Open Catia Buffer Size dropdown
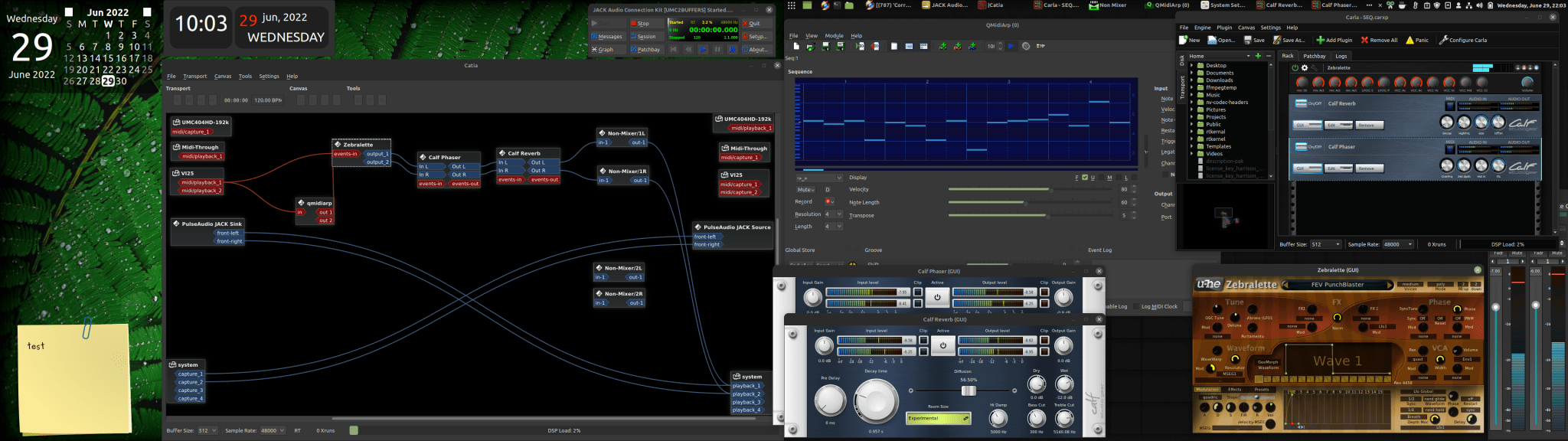This screenshot has height=441, width=1568. click(x=207, y=430)
